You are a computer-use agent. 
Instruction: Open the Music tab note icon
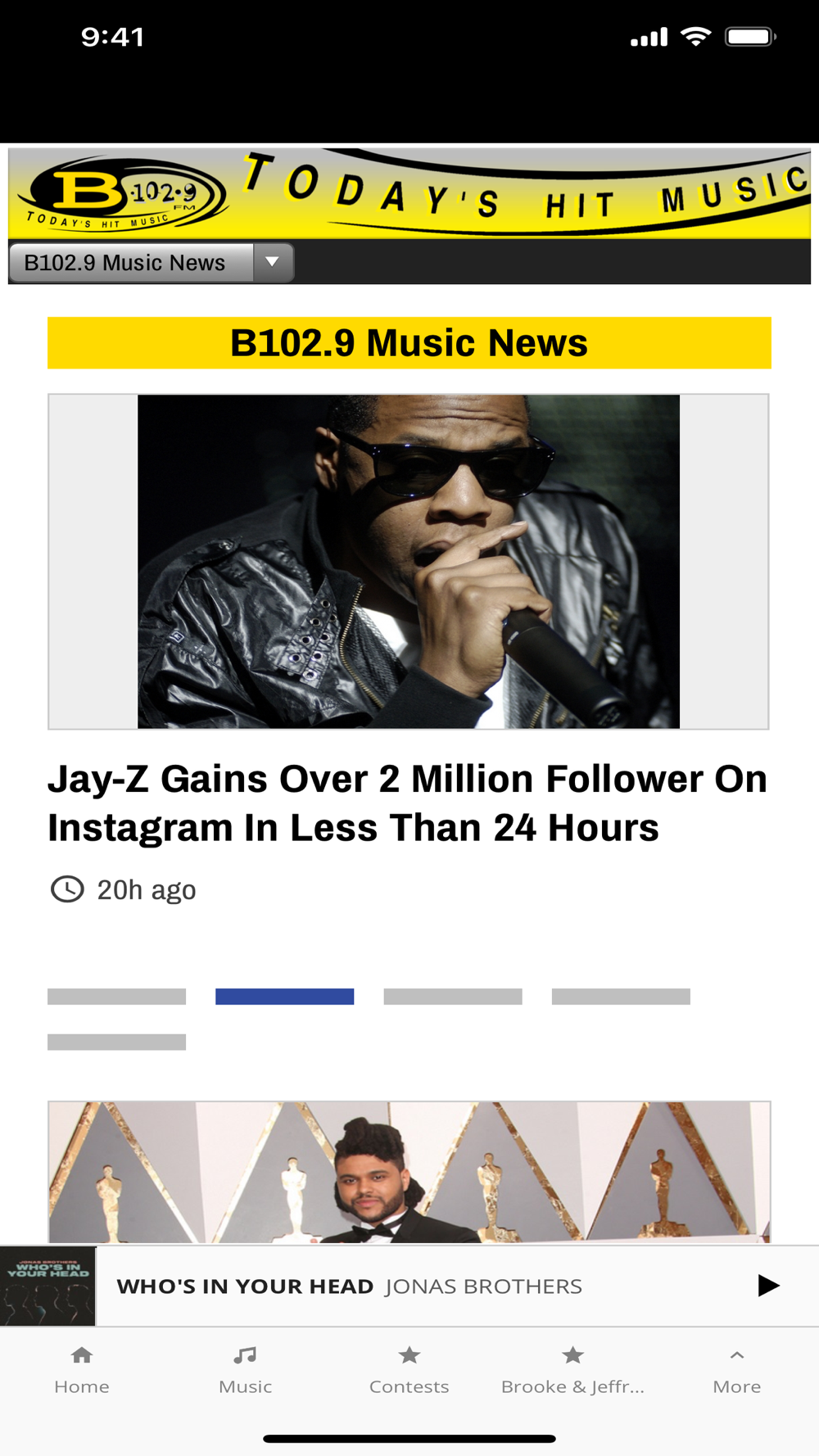click(245, 1355)
